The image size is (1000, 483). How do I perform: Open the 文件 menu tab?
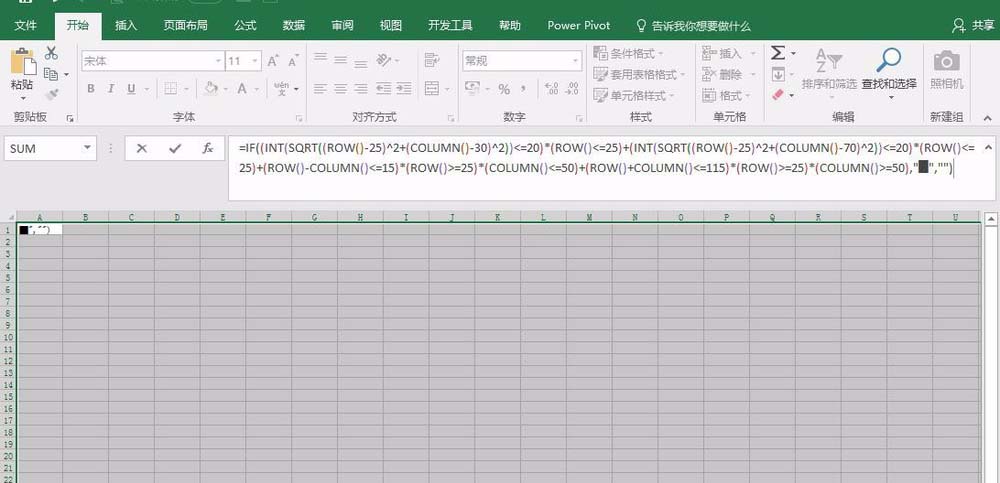click(26, 25)
